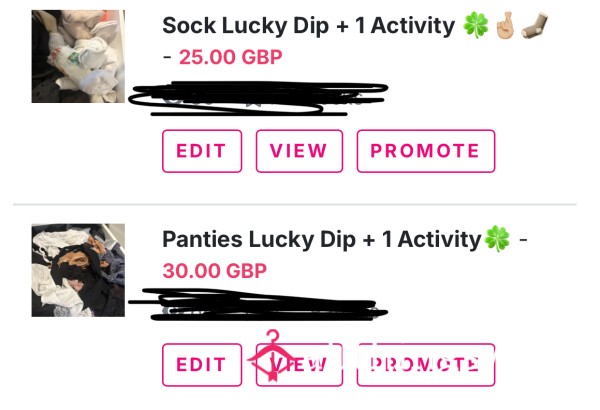The width and height of the screenshot is (600, 410).
Task: View the Sock Lucky Dip listing
Action: pos(299,151)
